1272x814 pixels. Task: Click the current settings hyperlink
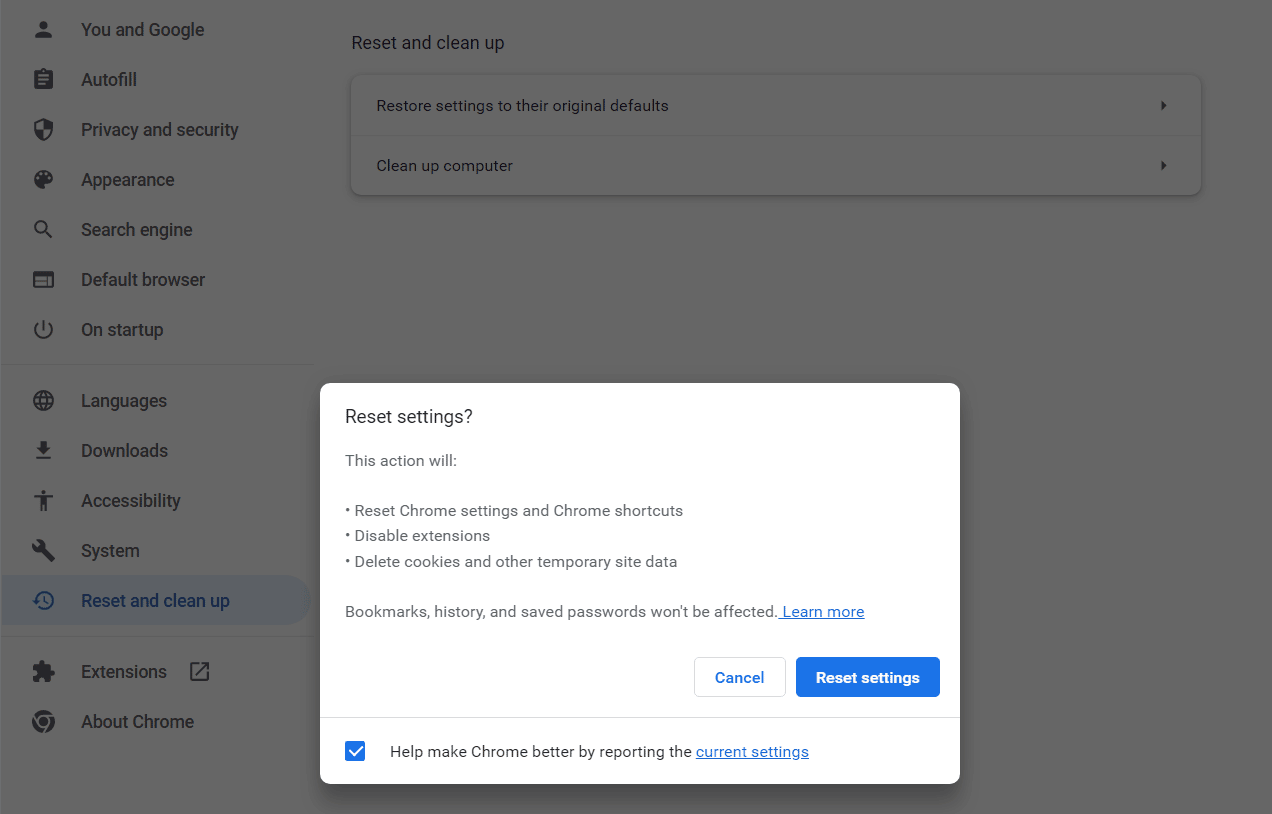[752, 751]
